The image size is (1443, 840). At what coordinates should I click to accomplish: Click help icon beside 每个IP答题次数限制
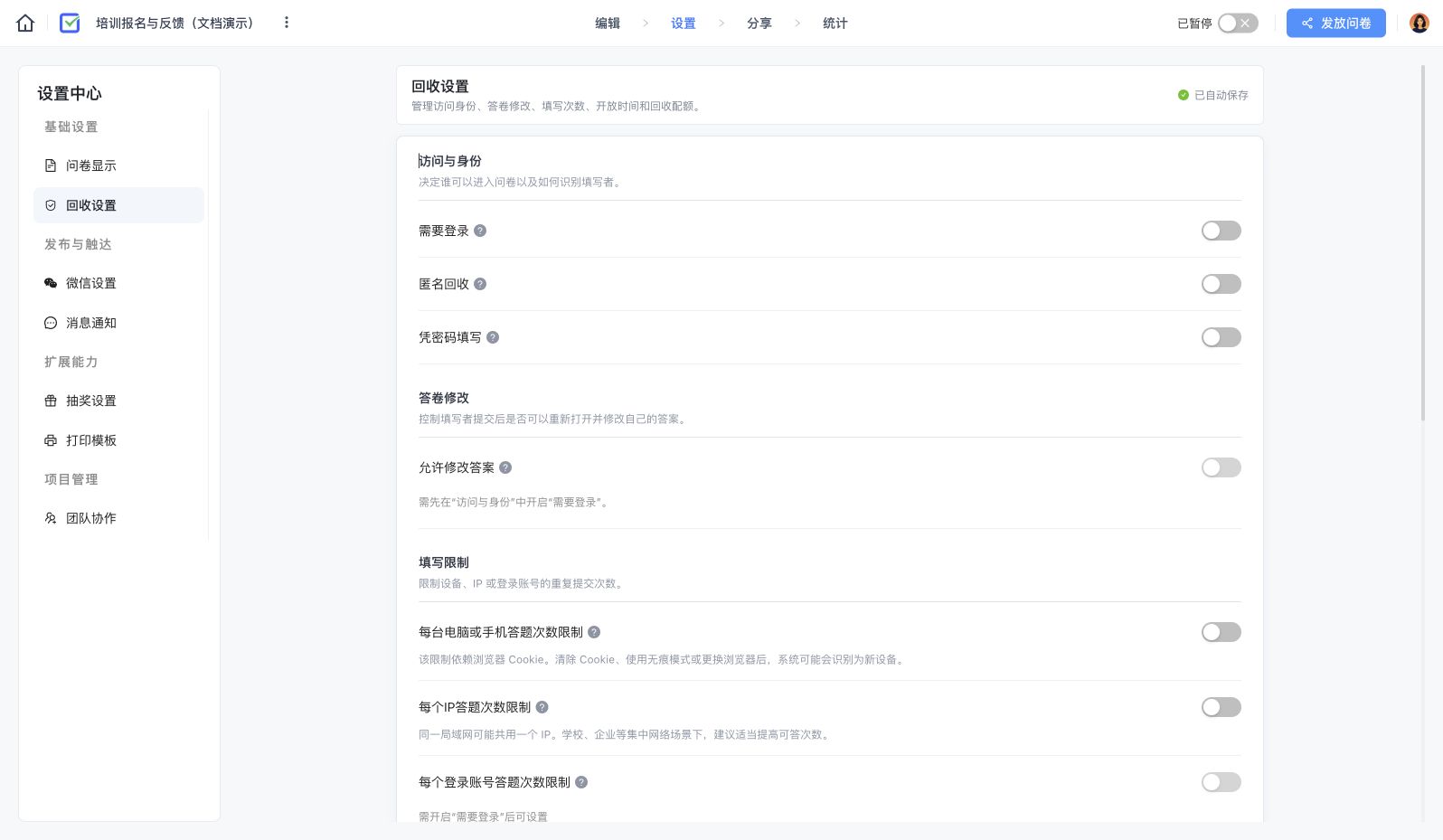click(x=542, y=707)
